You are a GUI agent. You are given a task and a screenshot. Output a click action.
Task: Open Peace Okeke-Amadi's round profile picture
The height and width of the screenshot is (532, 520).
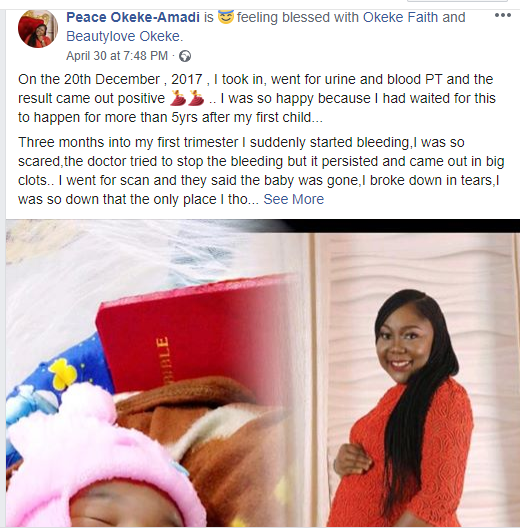[x=38, y=28]
